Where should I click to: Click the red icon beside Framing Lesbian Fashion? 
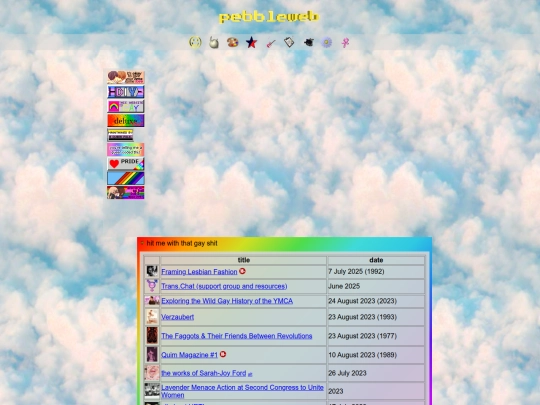tap(242, 271)
